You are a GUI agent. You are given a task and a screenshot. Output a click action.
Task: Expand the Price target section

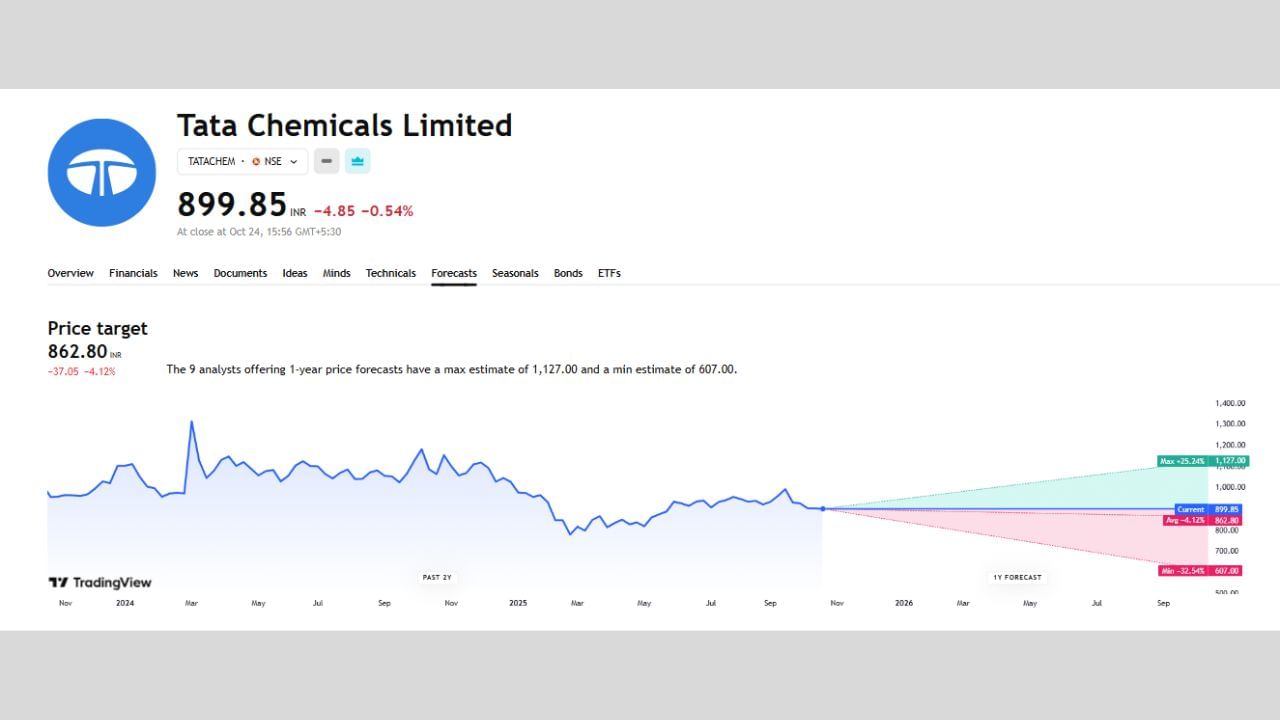(97, 328)
